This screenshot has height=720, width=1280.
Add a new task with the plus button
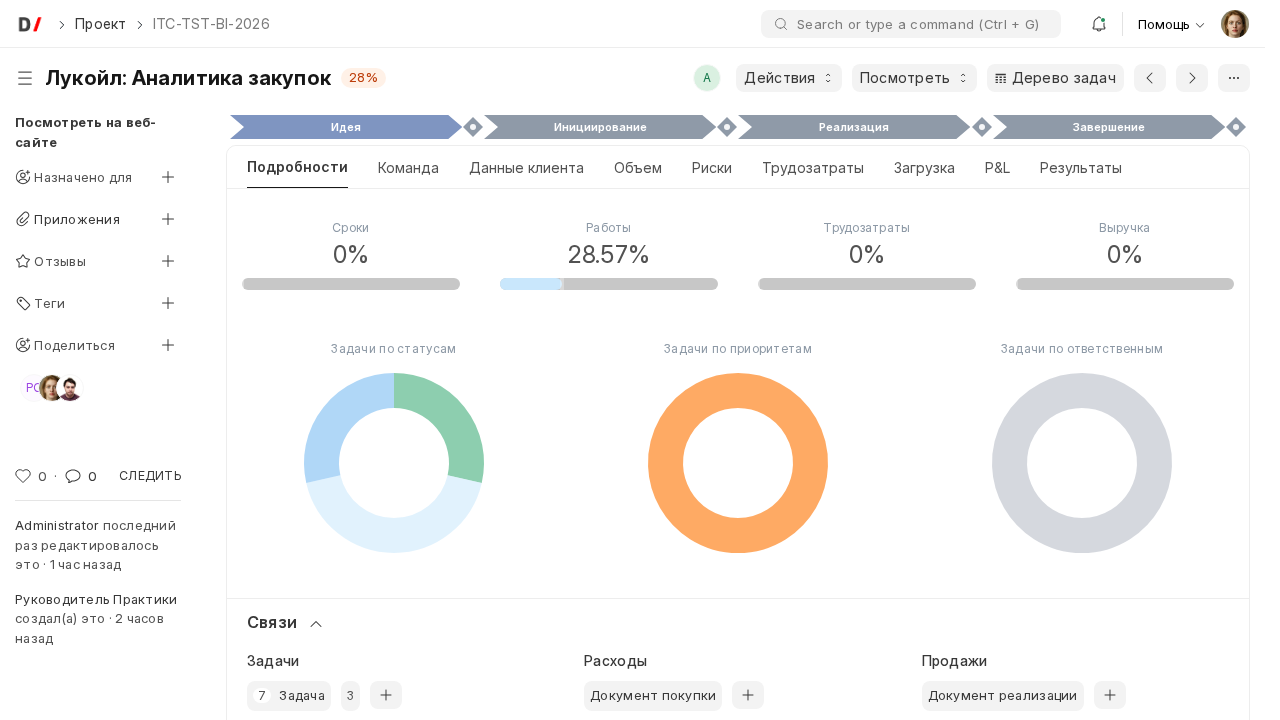click(x=386, y=695)
